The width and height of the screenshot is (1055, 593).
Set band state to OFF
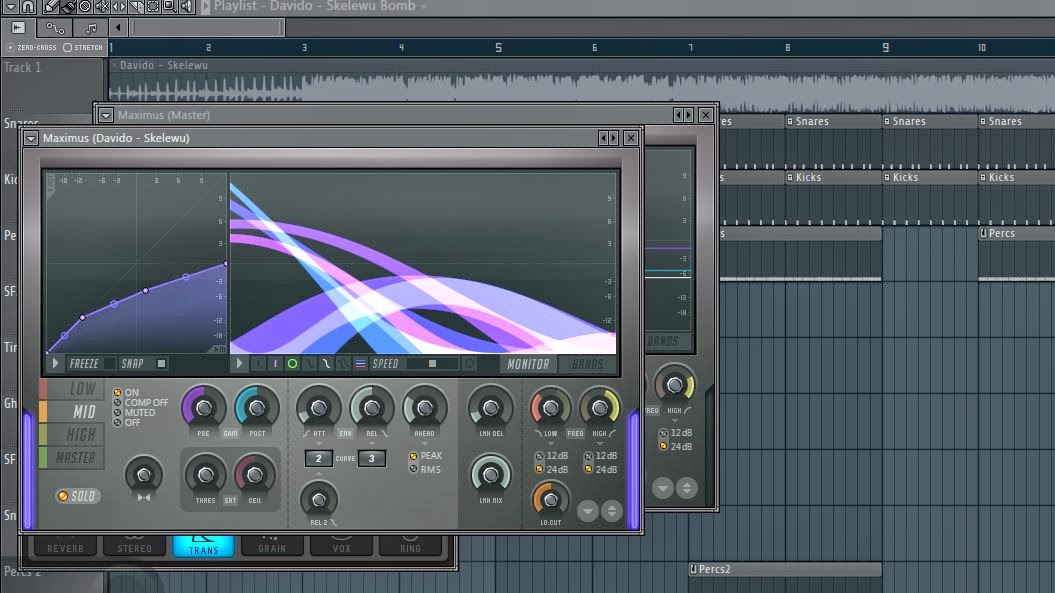click(127, 423)
